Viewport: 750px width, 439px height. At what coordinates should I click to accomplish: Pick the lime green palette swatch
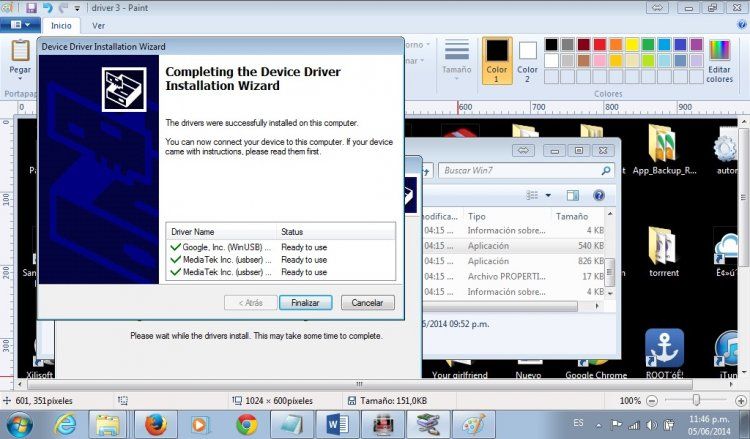(648, 60)
